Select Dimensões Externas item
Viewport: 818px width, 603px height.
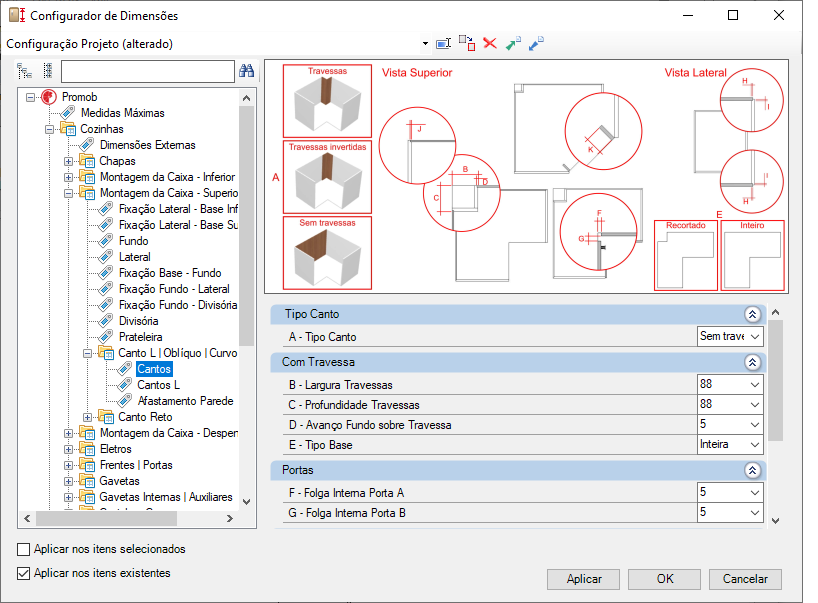(148, 145)
